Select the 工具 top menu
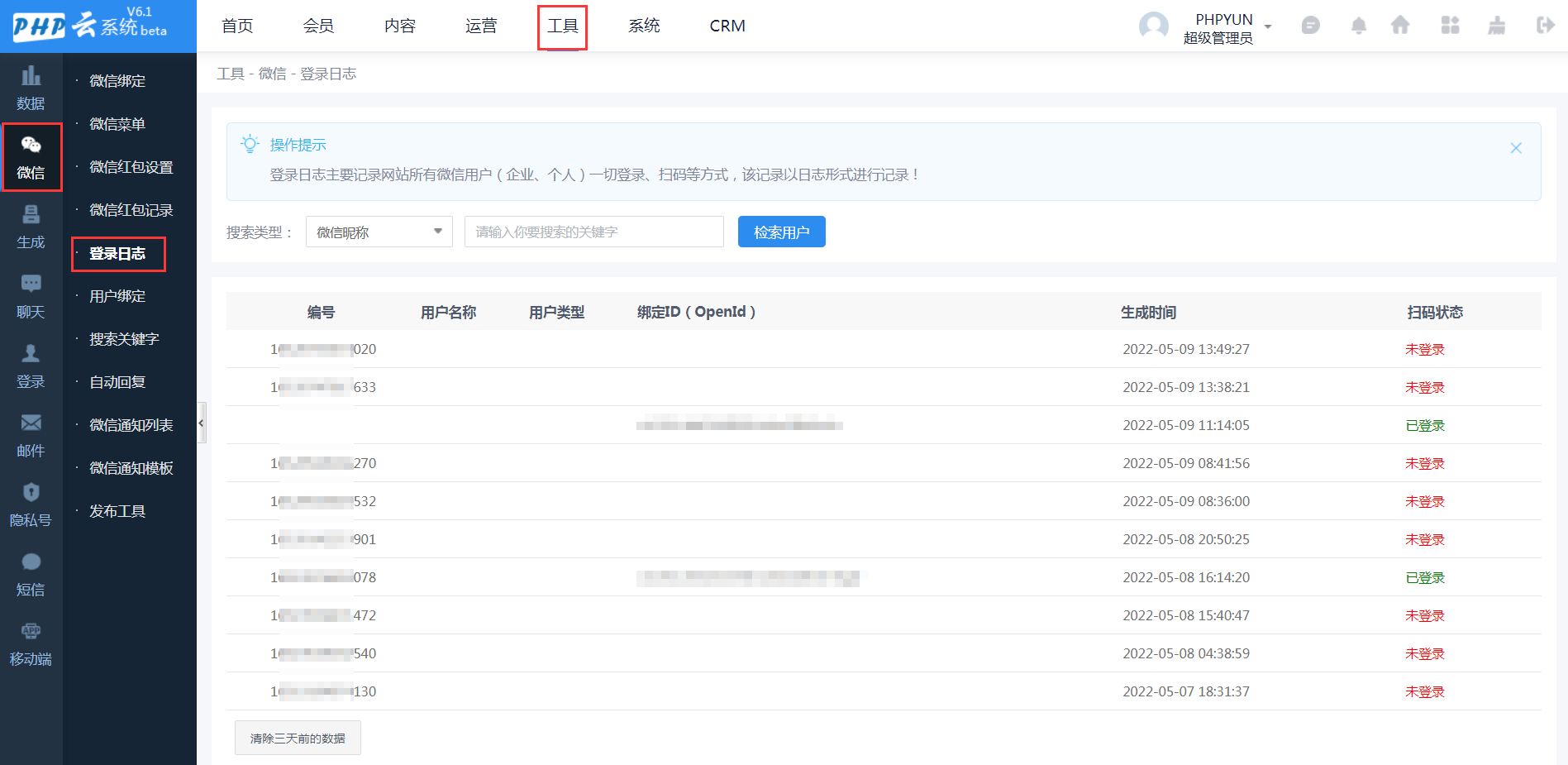Screen dimensions: 1568x765 (563, 26)
